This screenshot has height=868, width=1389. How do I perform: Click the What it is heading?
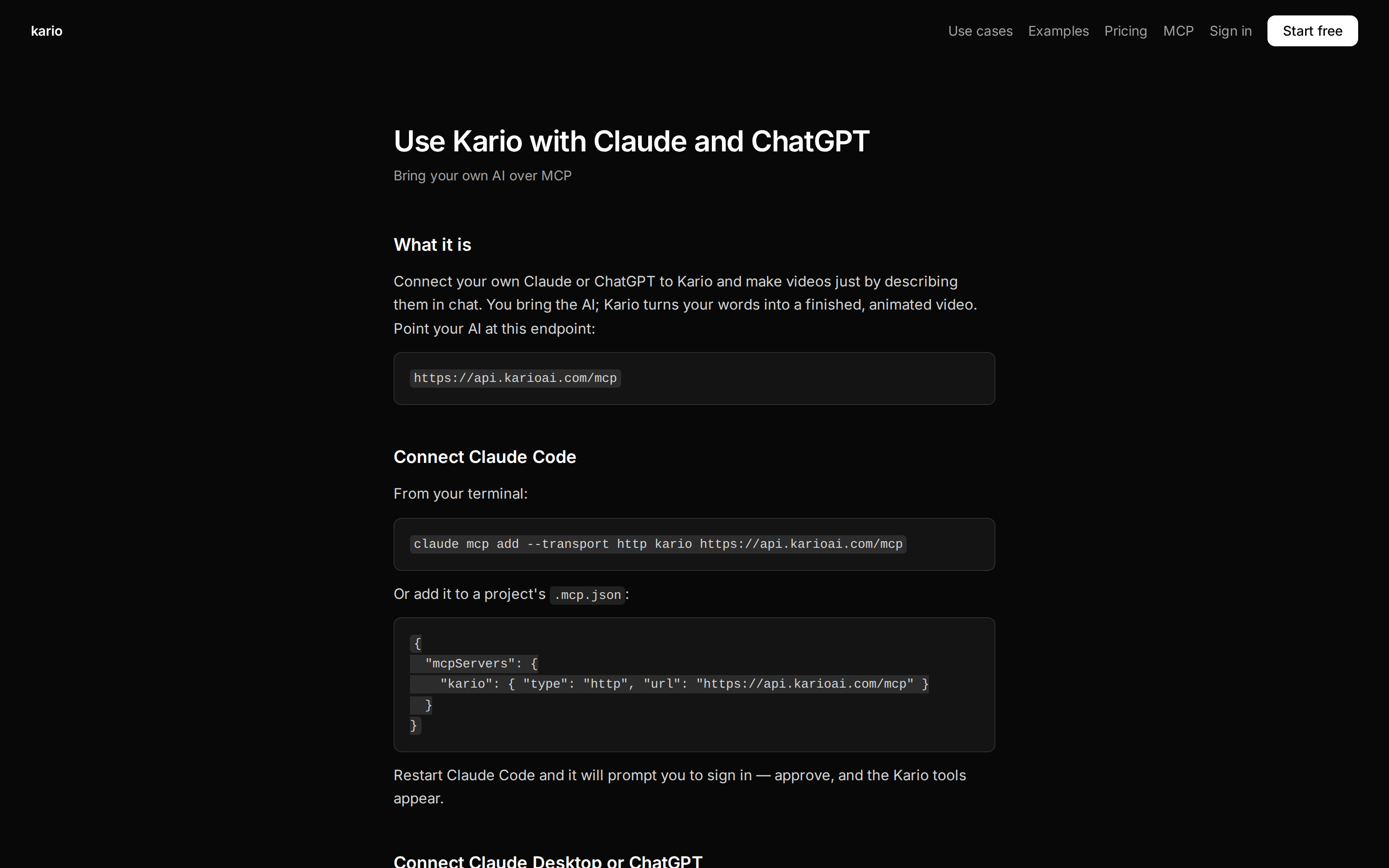coord(432,244)
